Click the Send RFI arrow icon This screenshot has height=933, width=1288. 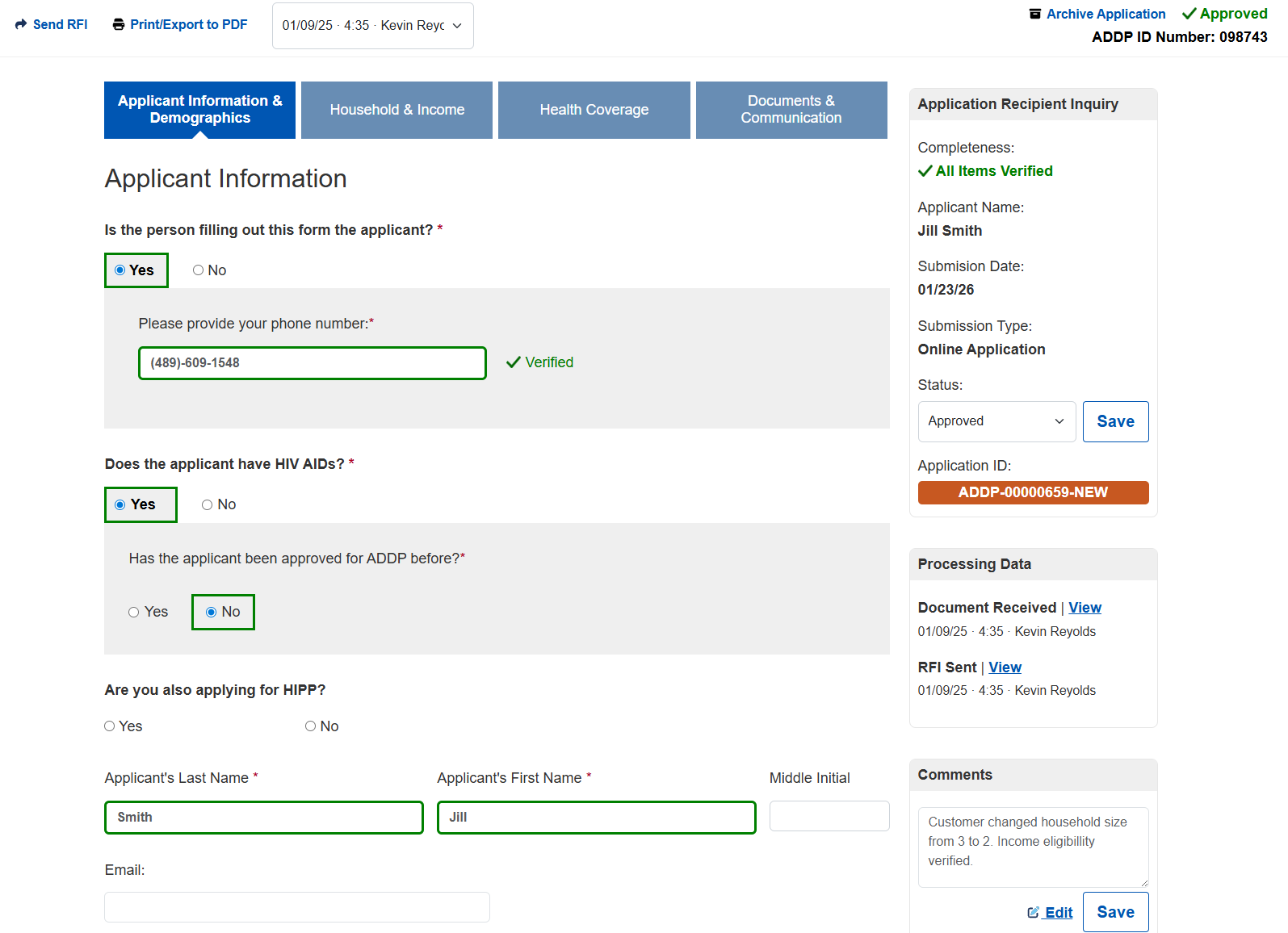tap(21, 24)
